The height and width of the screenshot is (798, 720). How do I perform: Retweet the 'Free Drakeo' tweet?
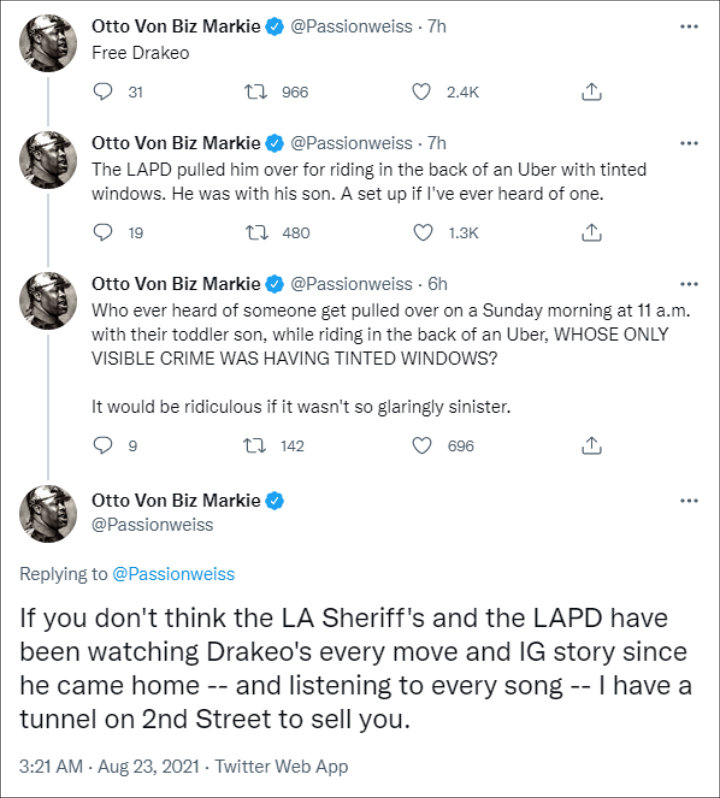pyautogui.click(x=255, y=92)
